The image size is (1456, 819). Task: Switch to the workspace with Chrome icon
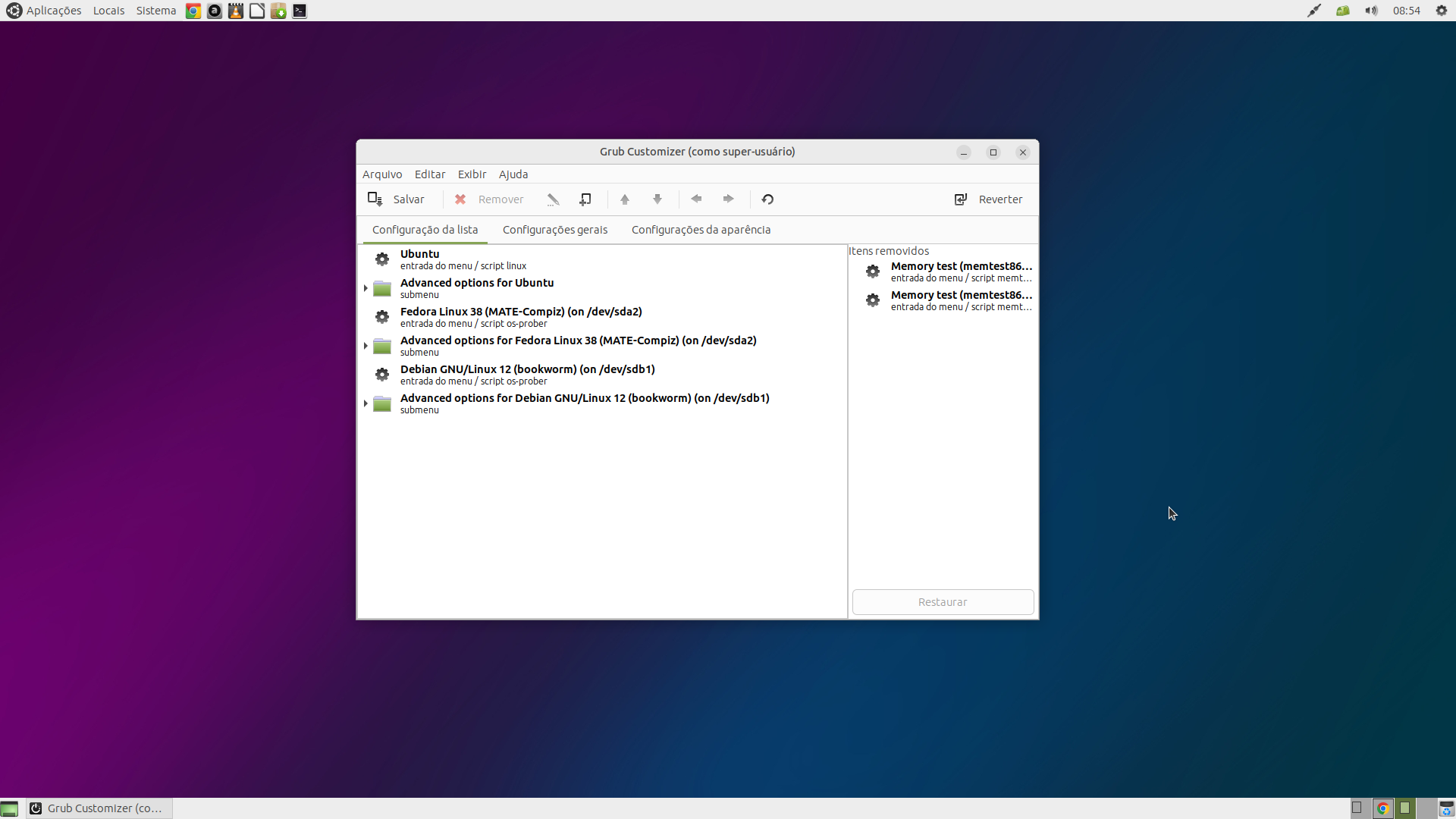tap(1383, 808)
